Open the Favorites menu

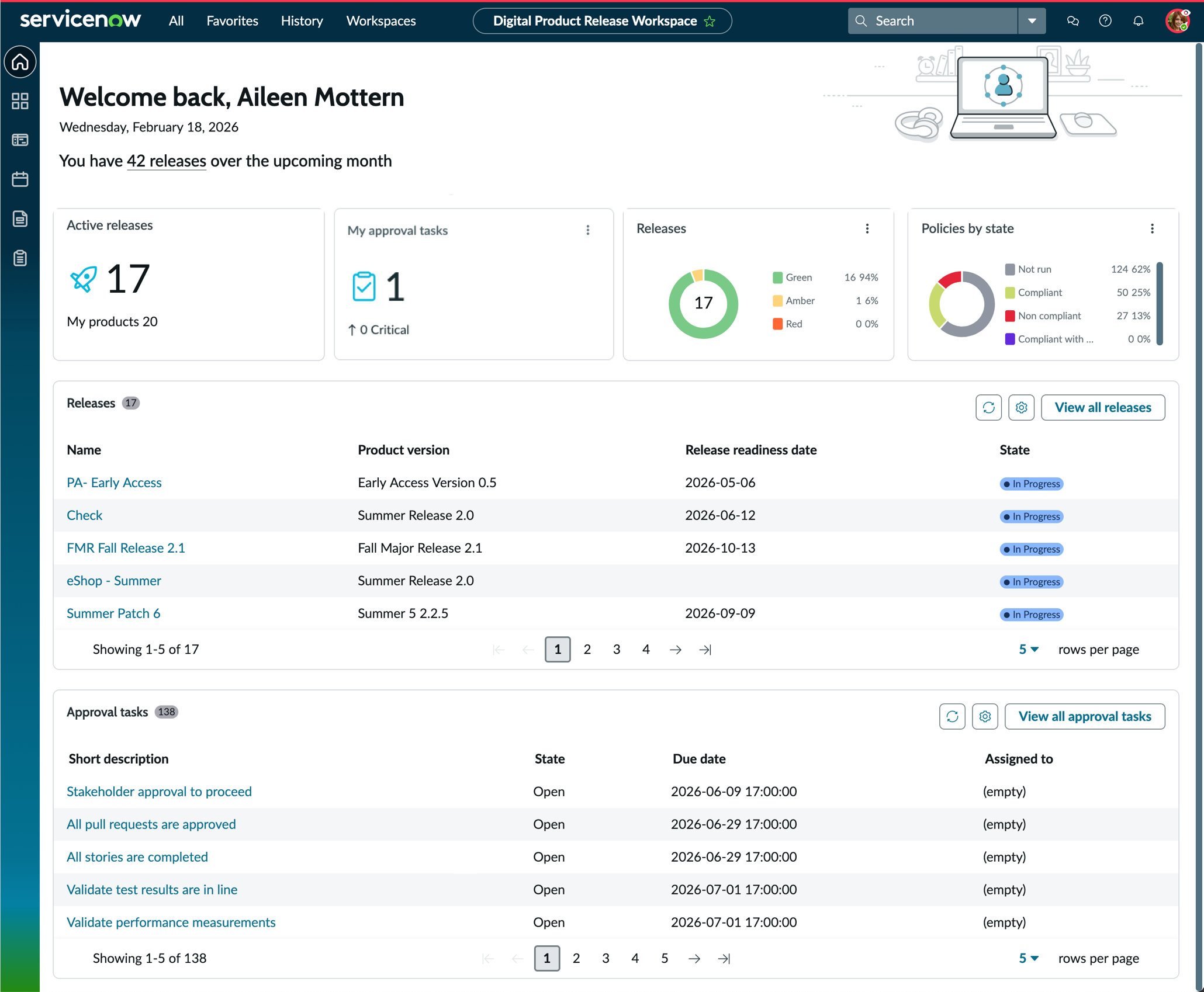click(232, 21)
